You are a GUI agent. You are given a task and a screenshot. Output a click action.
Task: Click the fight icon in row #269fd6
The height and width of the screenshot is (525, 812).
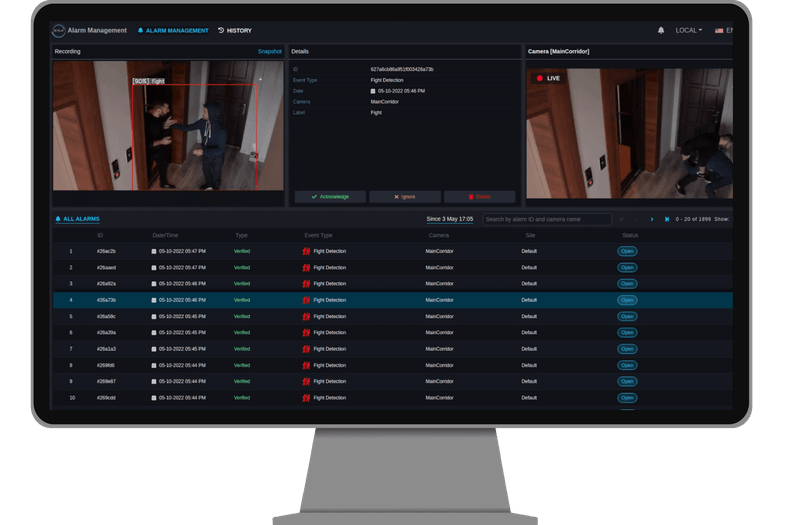[x=306, y=366]
